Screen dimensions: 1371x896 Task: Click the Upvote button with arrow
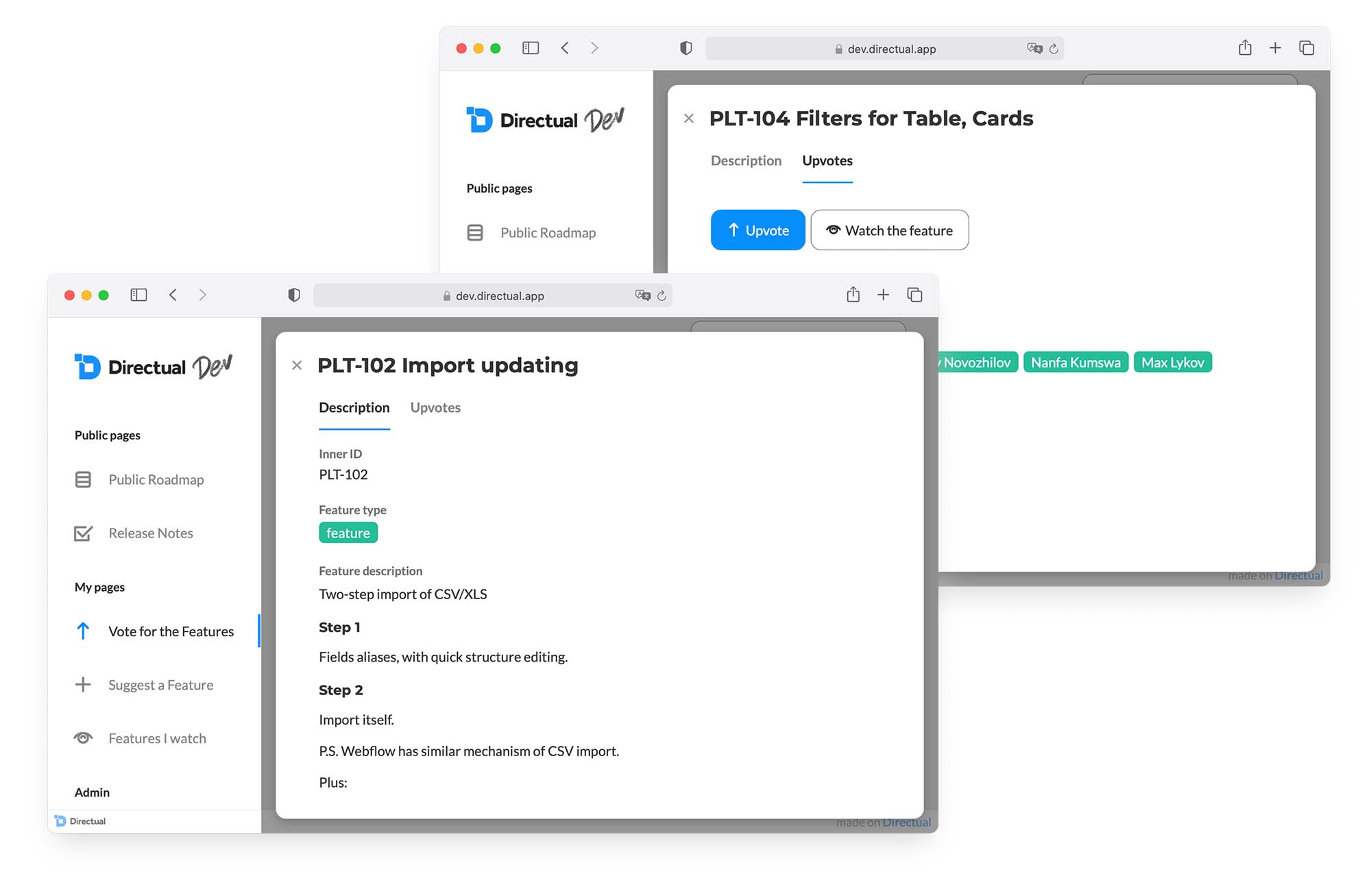click(757, 230)
